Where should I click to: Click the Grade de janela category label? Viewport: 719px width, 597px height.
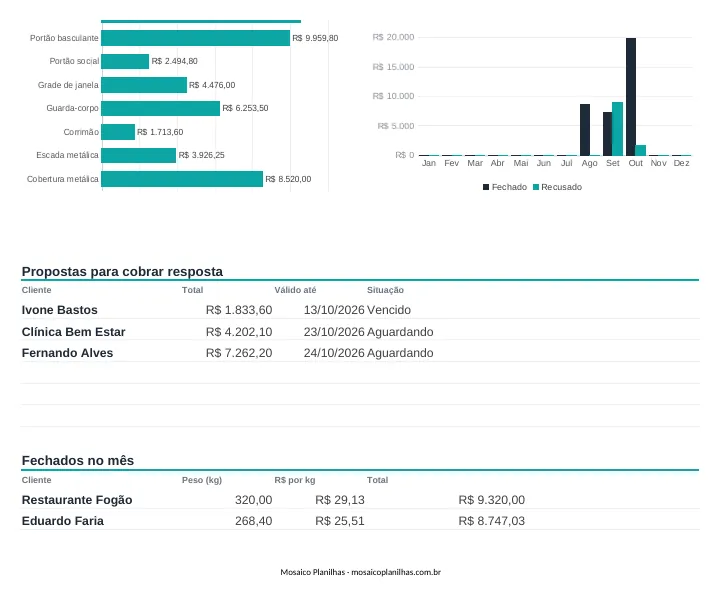[68, 85]
